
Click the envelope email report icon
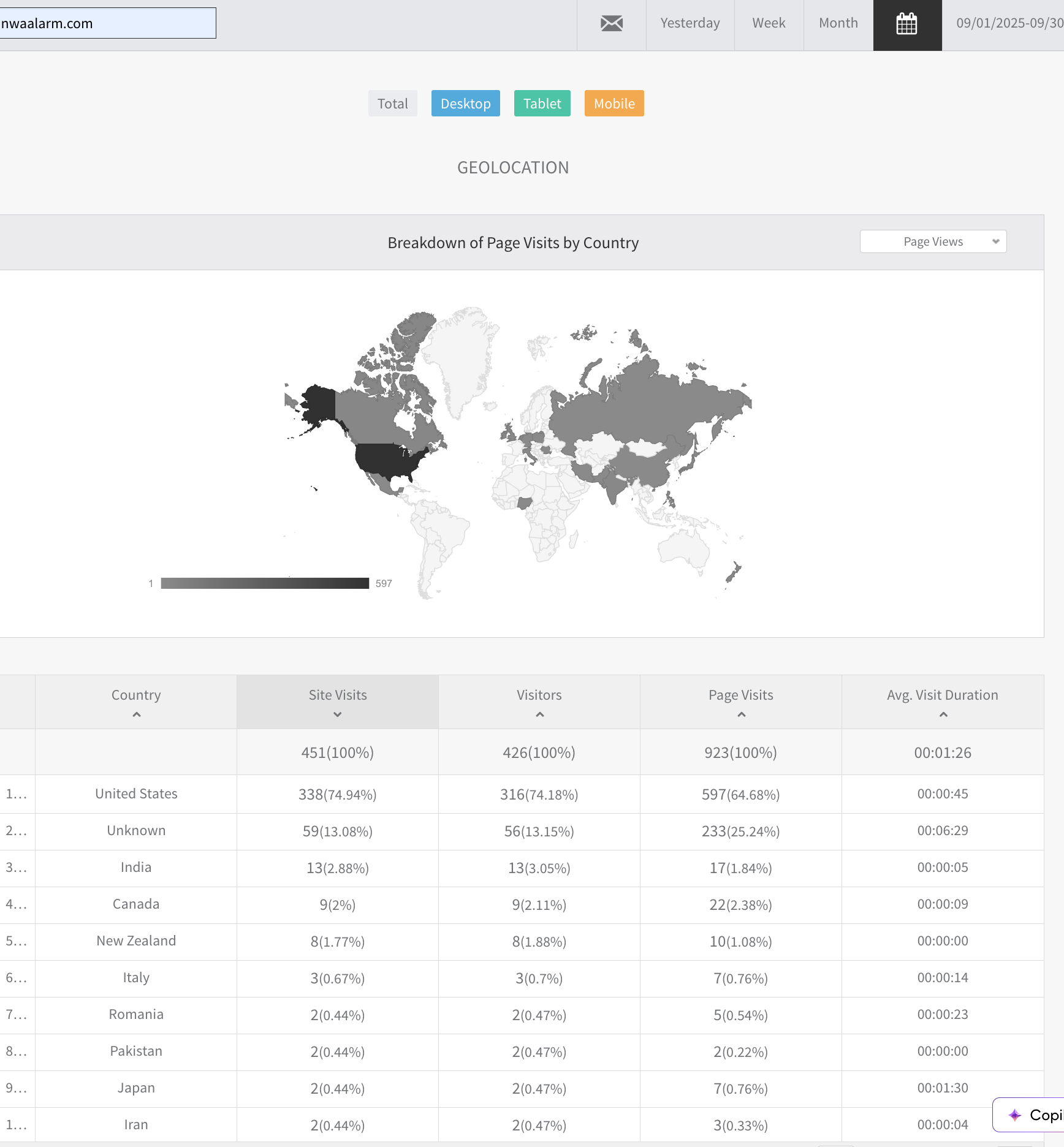(x=612, y=24)
